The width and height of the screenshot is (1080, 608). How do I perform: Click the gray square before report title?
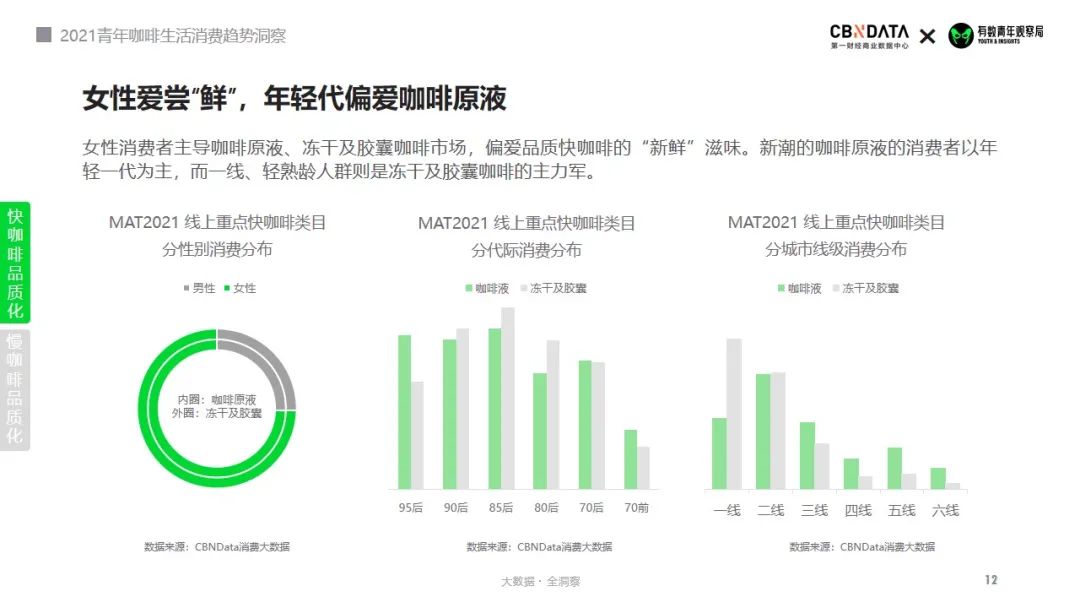click(43, 34)
